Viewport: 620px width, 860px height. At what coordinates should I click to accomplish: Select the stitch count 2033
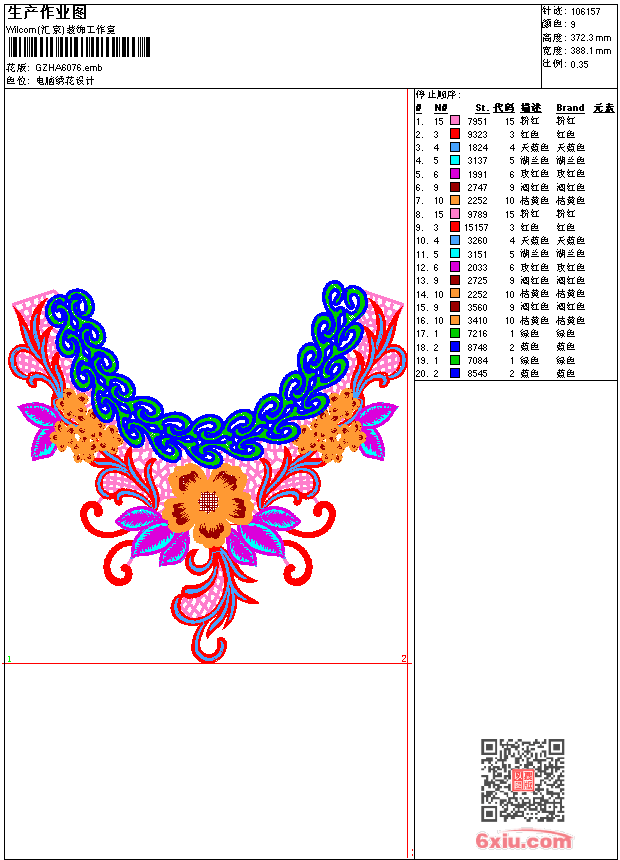pyautogui.click(x=477, y=267)
